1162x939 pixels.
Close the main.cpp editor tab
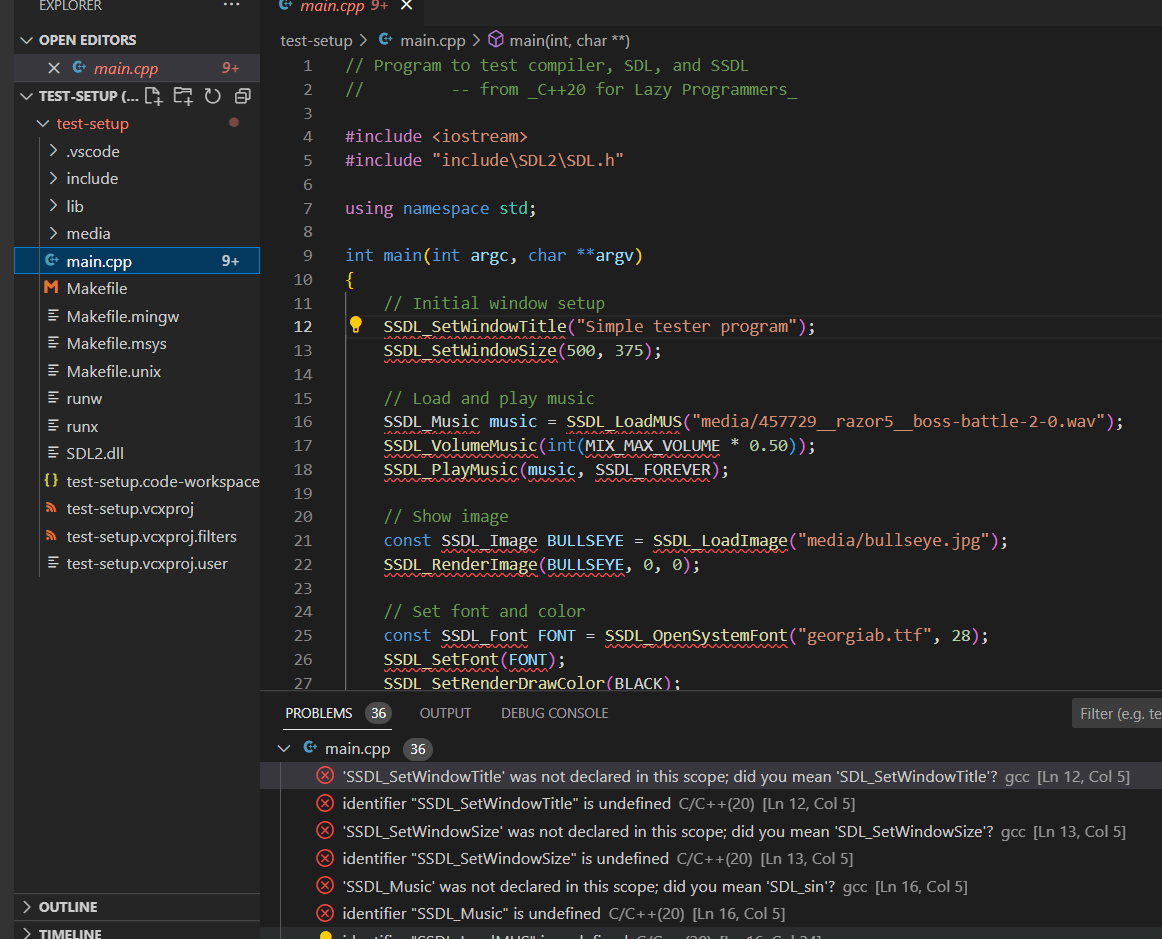406,6
